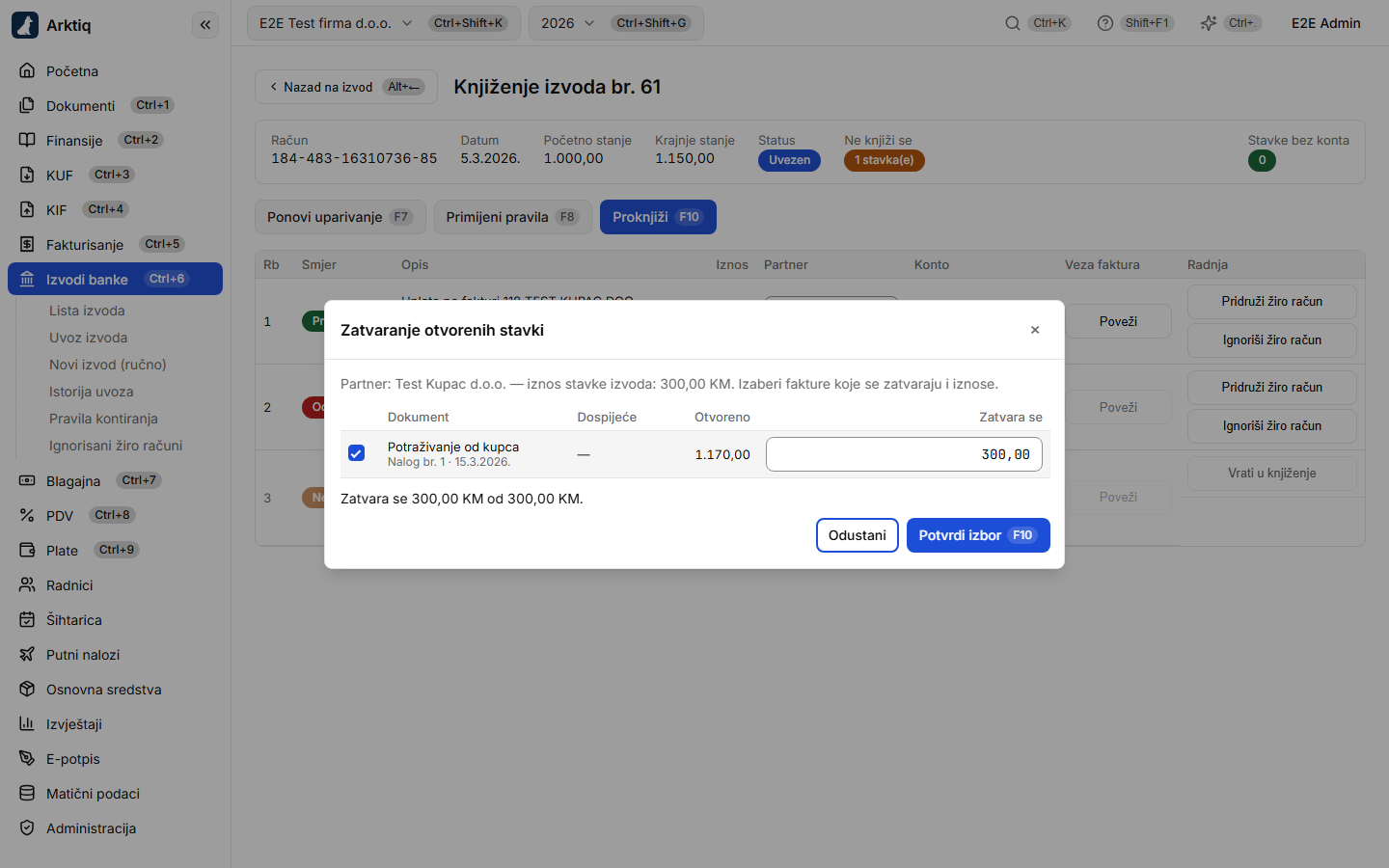Open the search magnifier icon
Image resolution: width=1389 pixels, height=868 pixels.
1012,23
